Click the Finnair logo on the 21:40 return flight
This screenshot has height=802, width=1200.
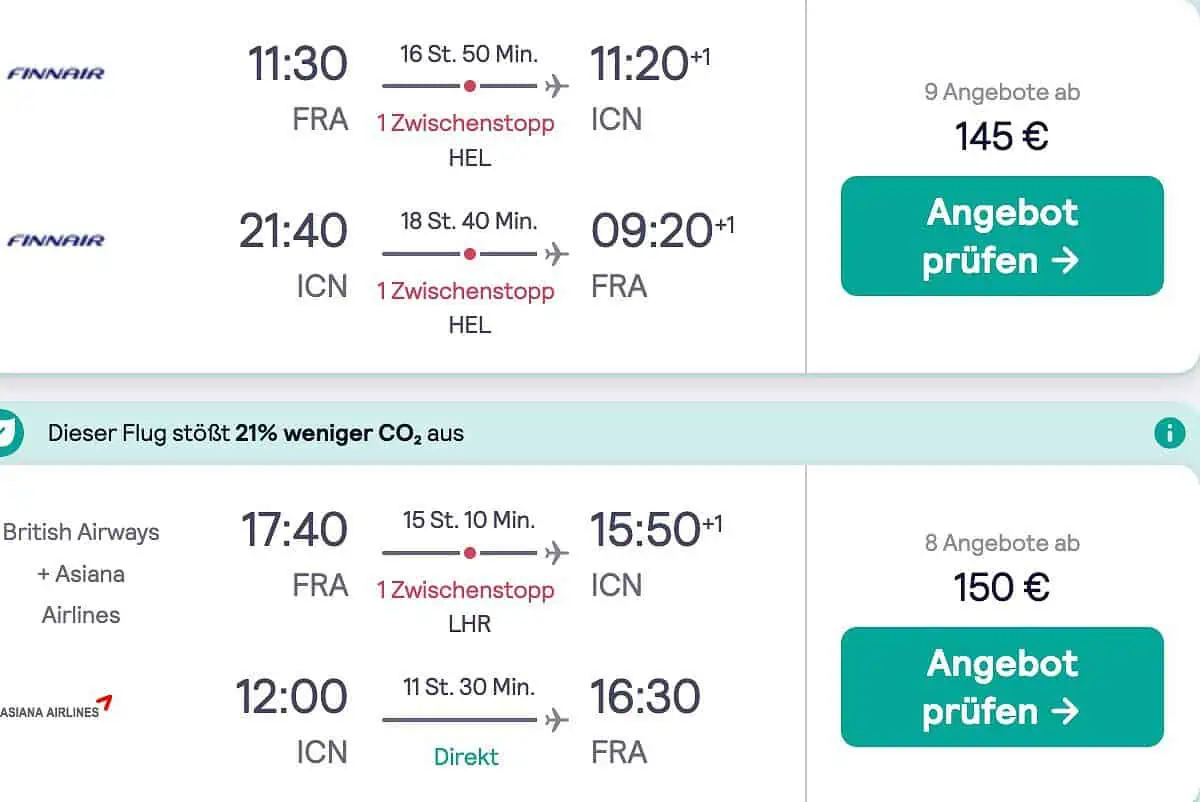[56, 240]
